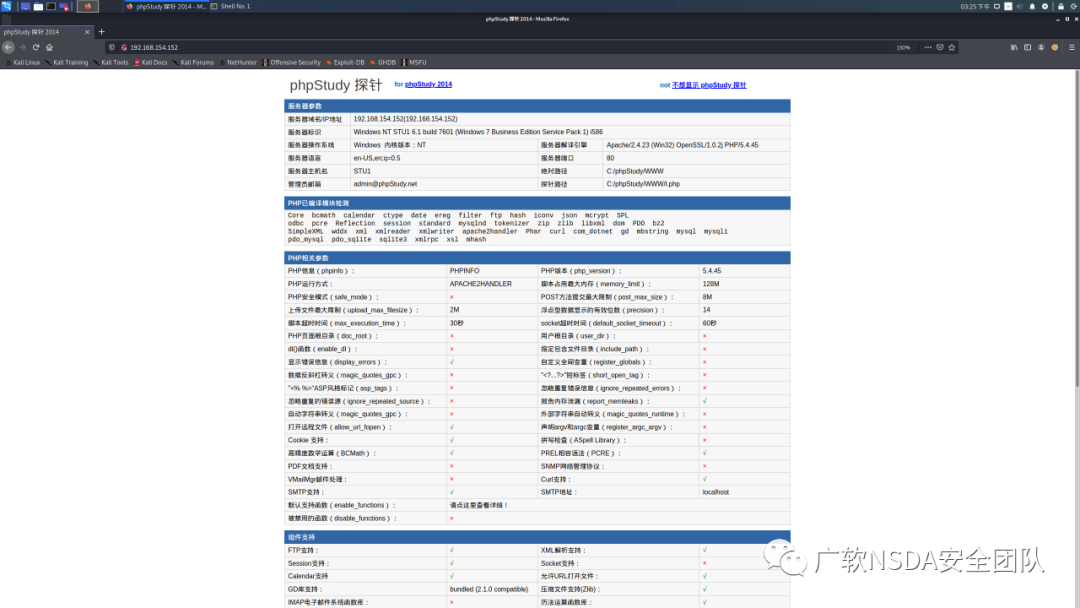Screen dimensions: 1080x608
Task: Open the file manager panel launcher
Action: [39, 6]
